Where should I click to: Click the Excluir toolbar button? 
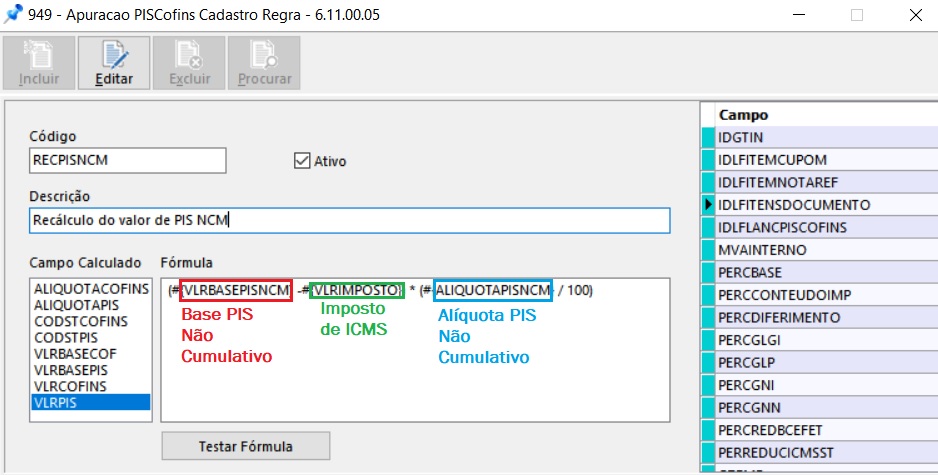(x=189, y=63)
